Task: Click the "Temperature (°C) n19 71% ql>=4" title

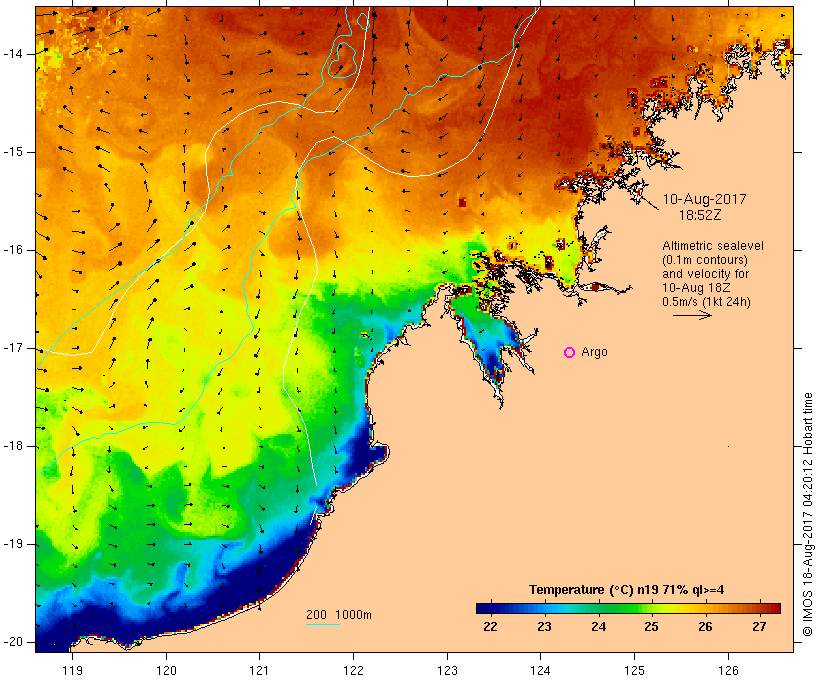Action: pos(627,590)
